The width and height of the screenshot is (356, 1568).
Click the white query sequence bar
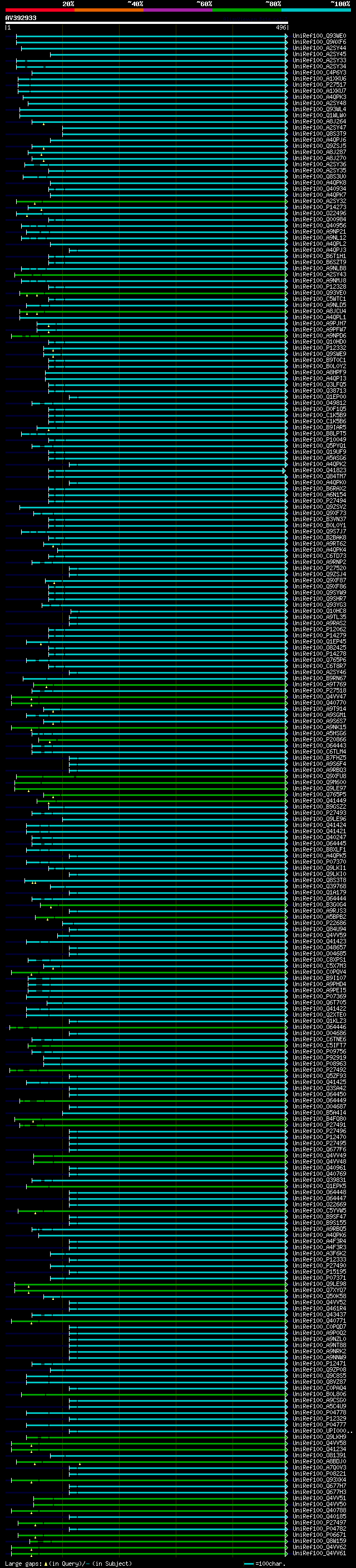(x=147, y=23)
